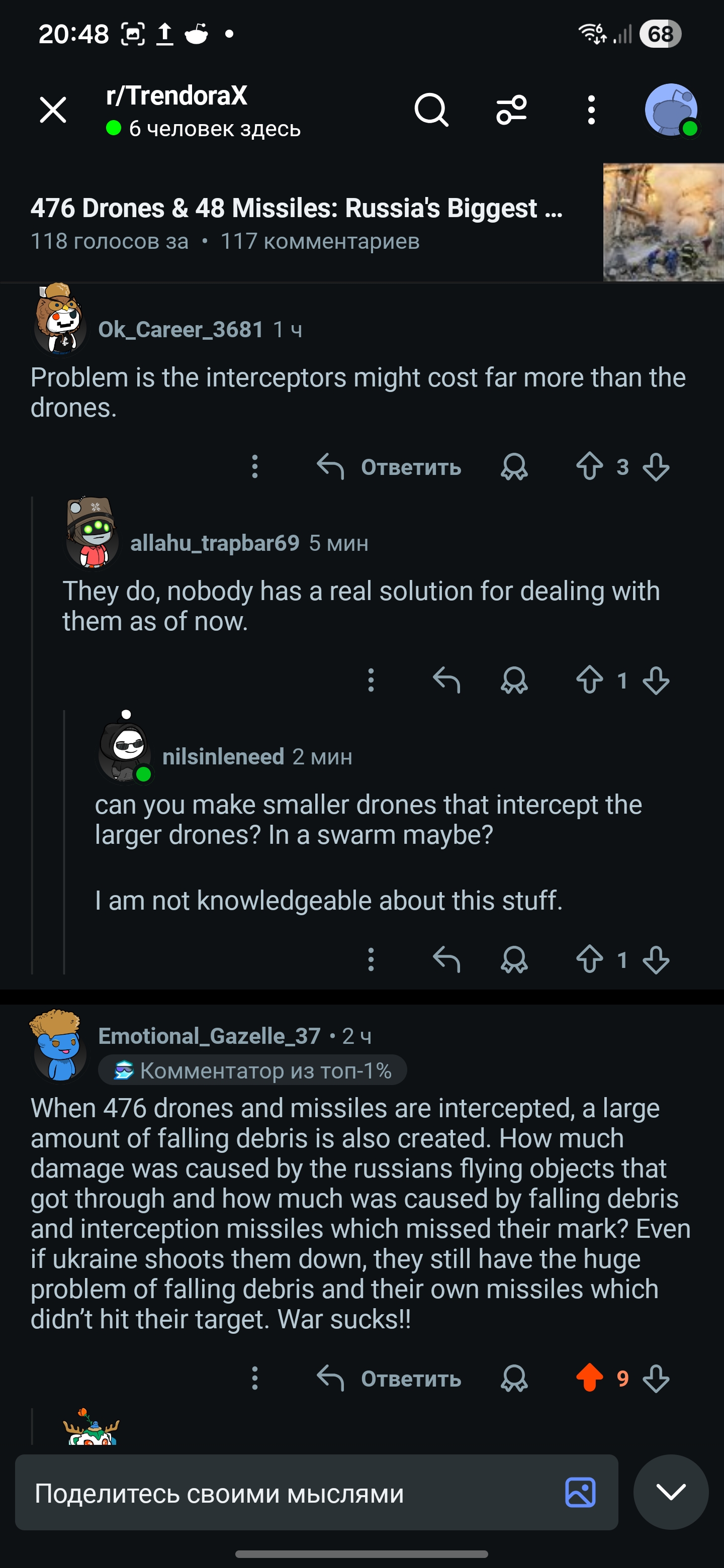The width and height of the screenshot is (724, 1568).
Task: Give award to the Ok_Career_3681 comment
Action: pyautogui.click(x=514, y=467)
